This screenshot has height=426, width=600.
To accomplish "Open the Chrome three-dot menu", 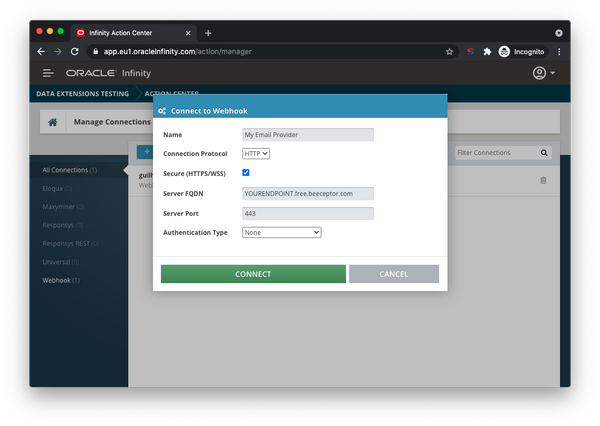I will pyautogui.click(x=559, y=52).
